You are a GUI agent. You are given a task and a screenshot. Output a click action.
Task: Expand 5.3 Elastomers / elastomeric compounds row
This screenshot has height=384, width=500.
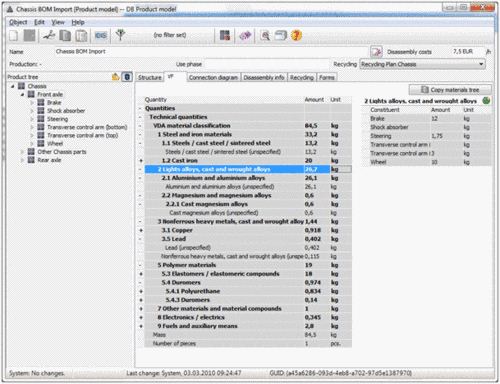[141, 274]
